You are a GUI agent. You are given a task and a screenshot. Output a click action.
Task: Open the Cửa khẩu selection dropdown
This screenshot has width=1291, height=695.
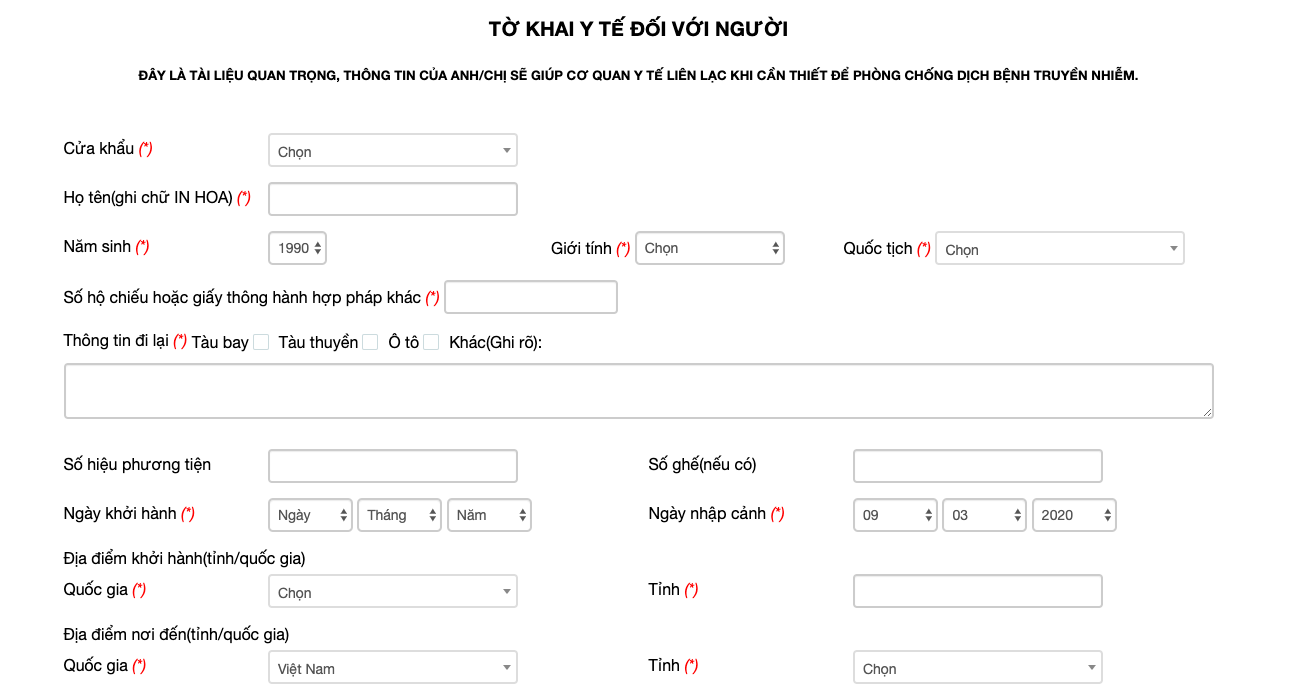tap(392, 149)
